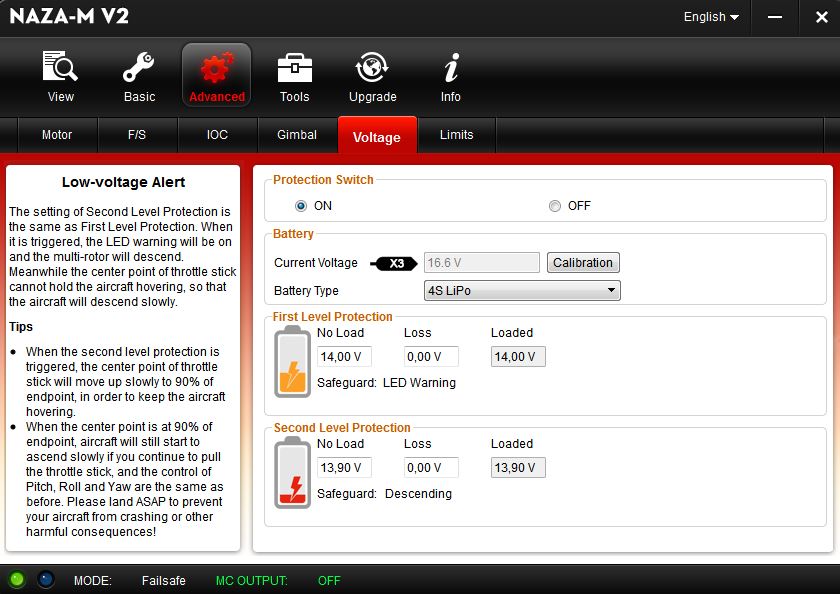Click Second Level Loaded 13,90 V field
The height and width of the screenshot is (594, 840).
tap(518, 468)
